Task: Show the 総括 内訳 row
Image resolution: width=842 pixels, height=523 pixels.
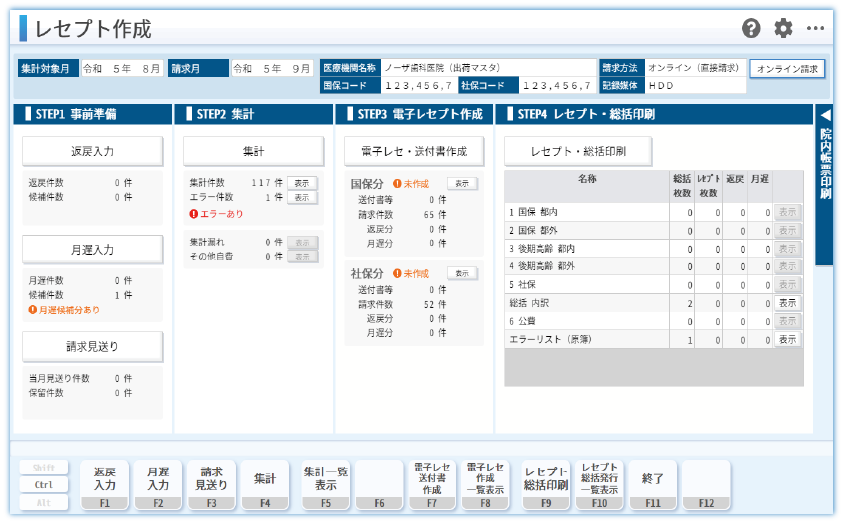Action: coord(788,303)
